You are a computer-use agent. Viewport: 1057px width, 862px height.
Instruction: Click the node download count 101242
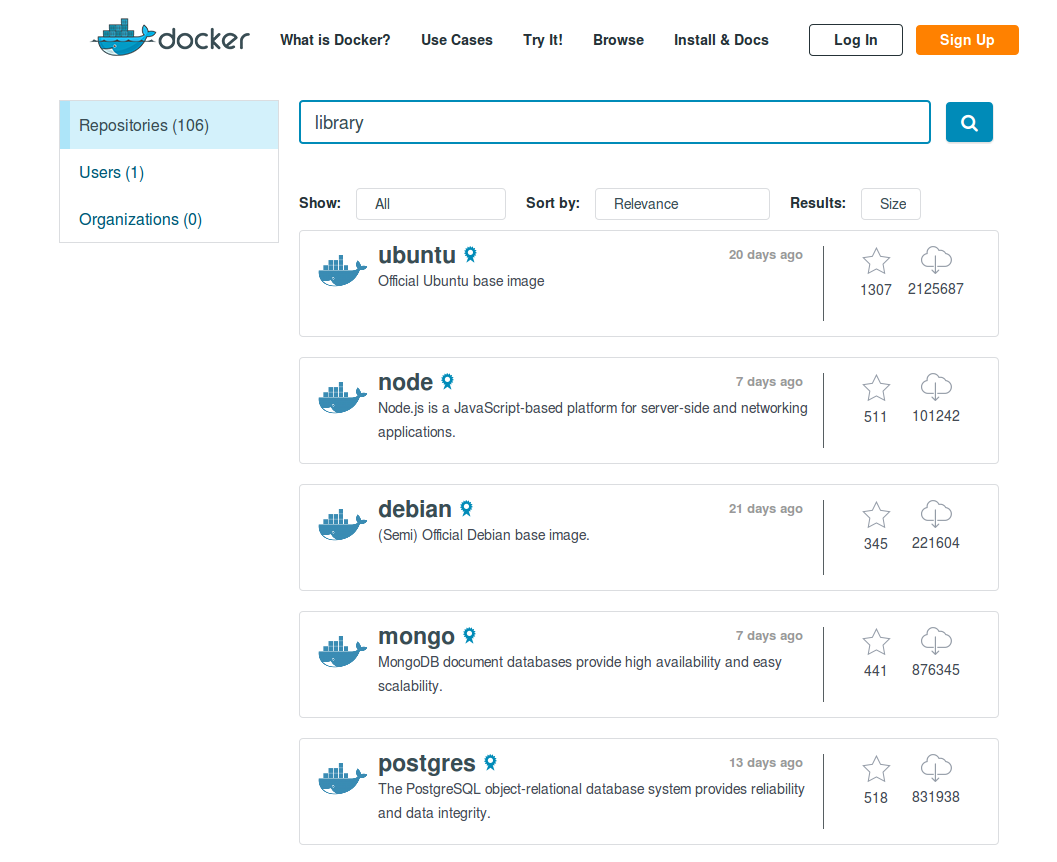coord(936,416)
